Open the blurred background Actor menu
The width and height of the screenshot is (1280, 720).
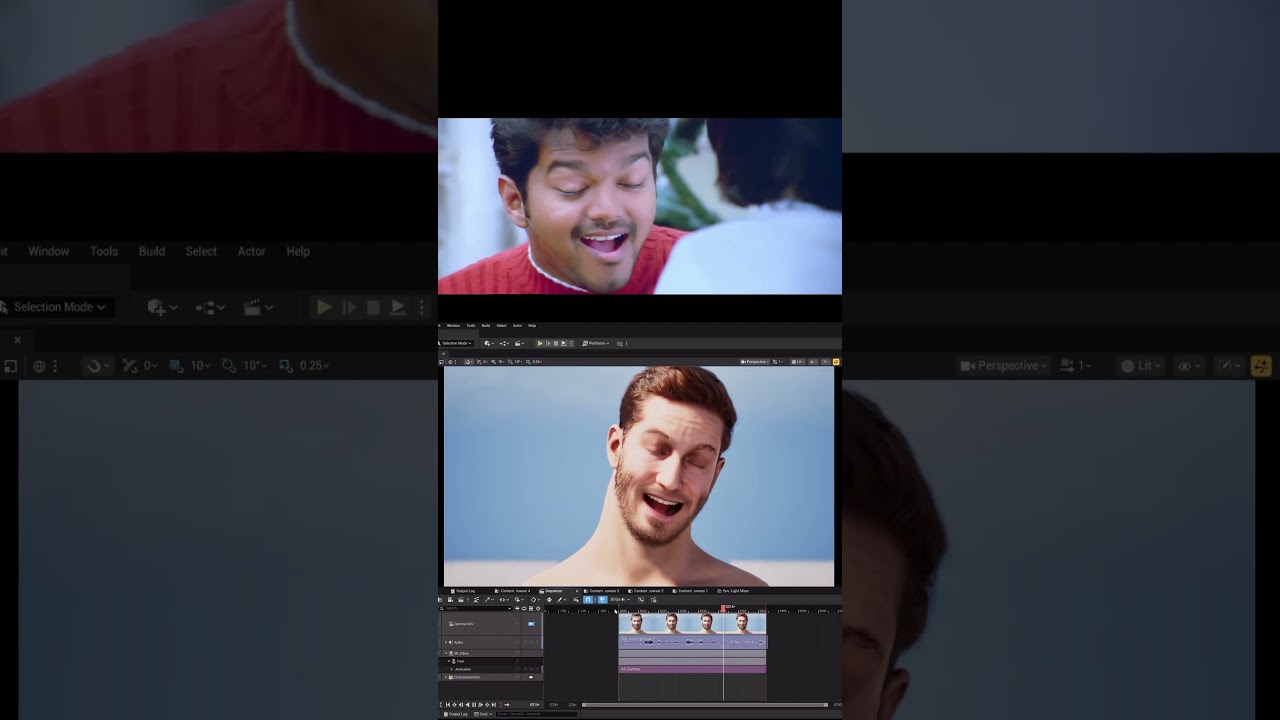pyautogui.click(x=251, y=251)
